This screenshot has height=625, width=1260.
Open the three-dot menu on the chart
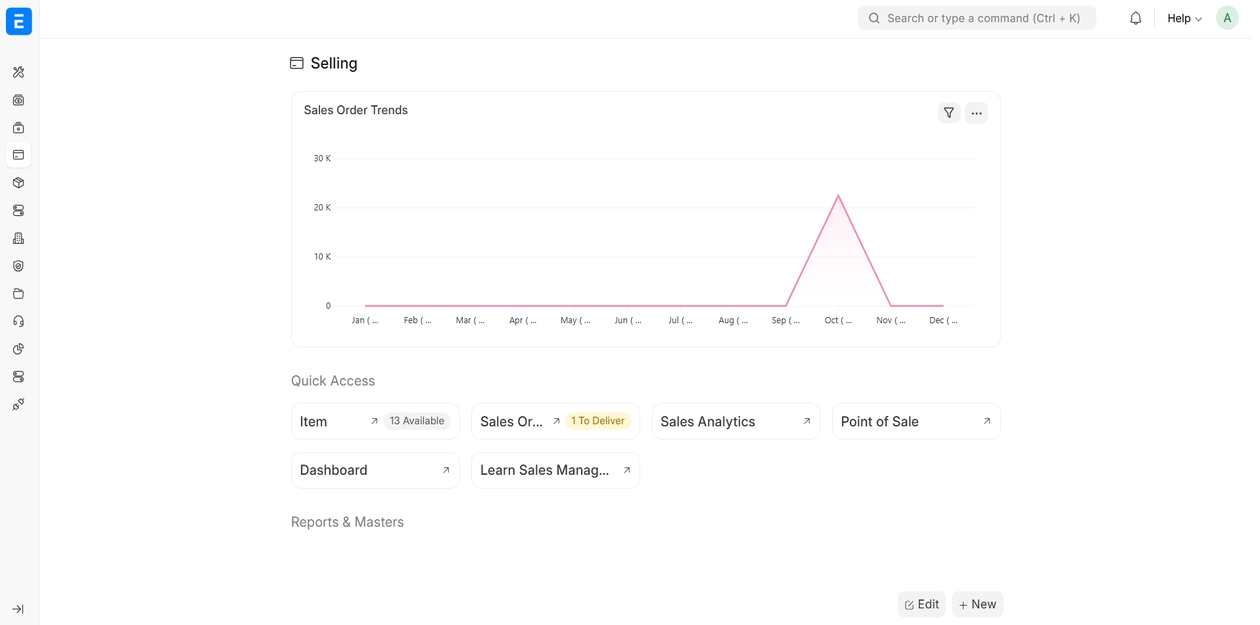pos(976,113)
